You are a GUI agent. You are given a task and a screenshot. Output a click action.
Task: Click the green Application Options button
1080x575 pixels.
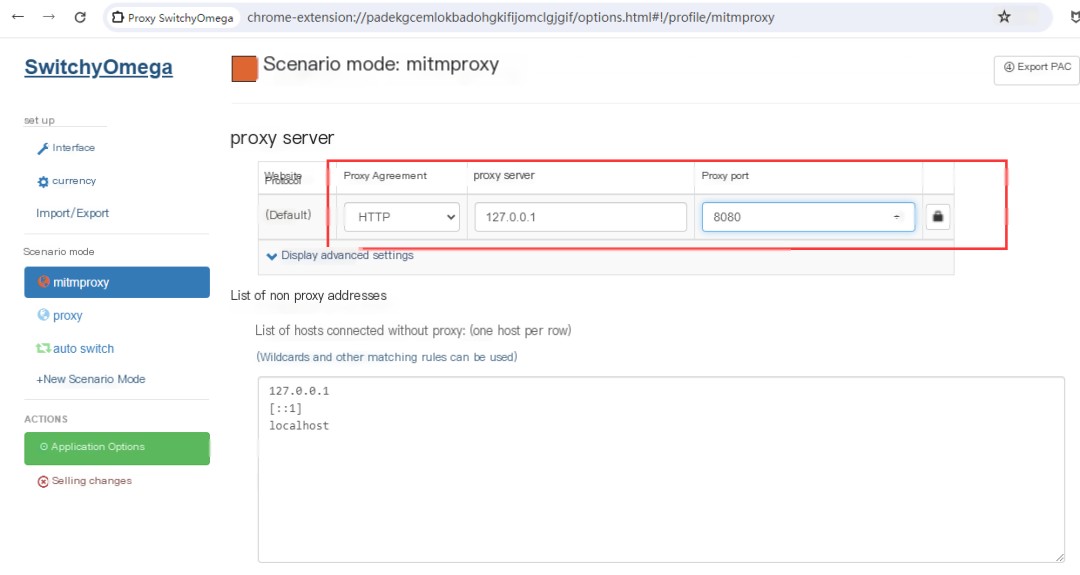coord(117,448)
